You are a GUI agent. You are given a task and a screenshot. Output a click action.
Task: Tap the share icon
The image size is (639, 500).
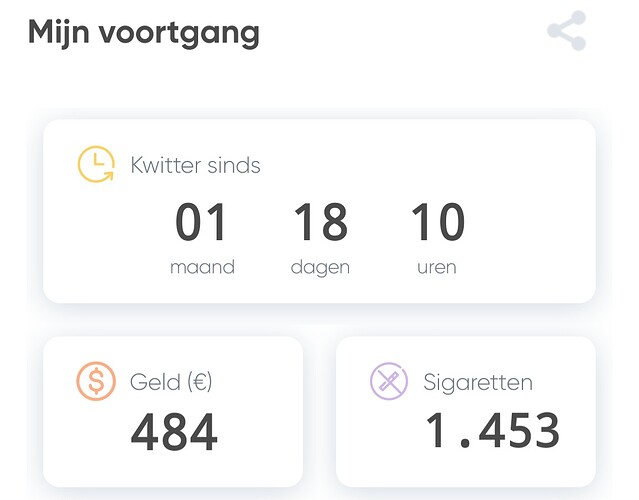pyautogui.click(x=566, y=31)
